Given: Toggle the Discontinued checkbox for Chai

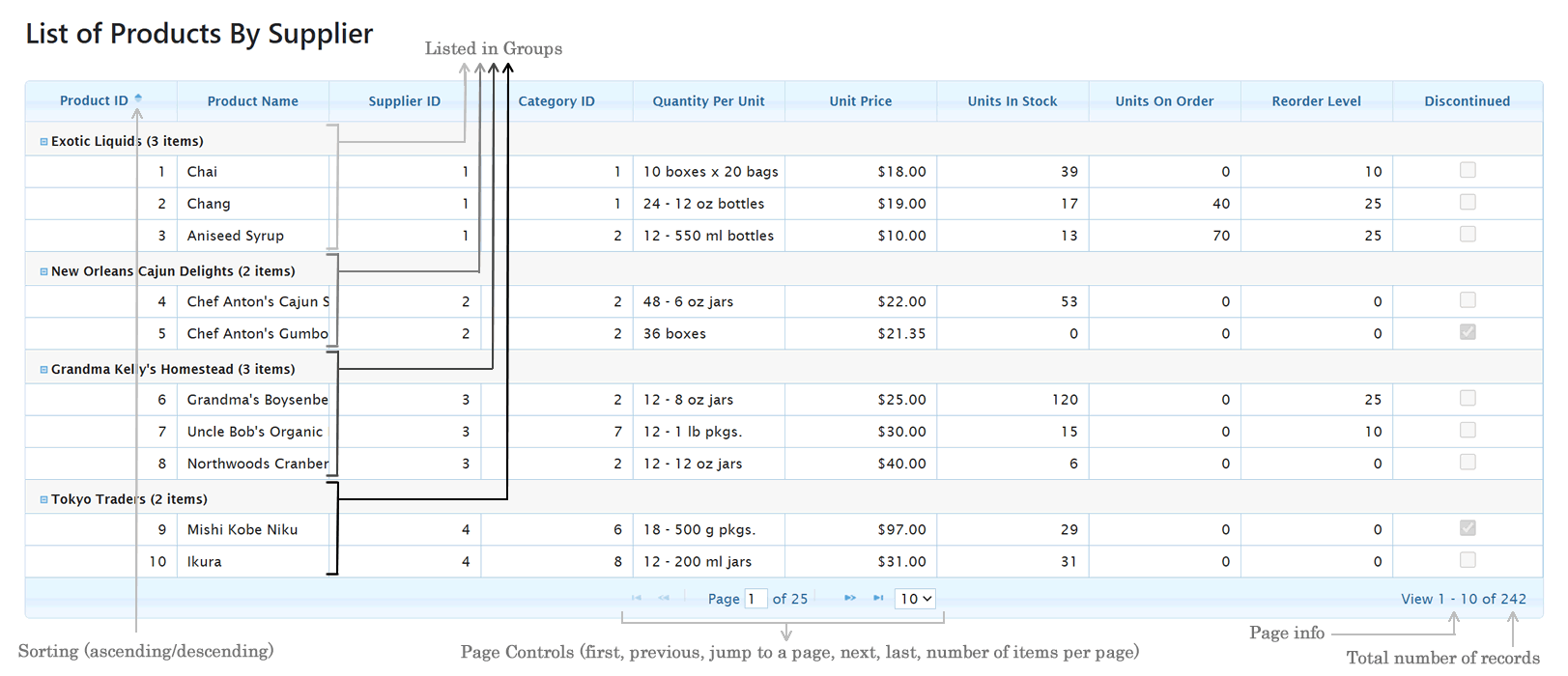Looking at the screenshot, I should [x=1468, y=170].
